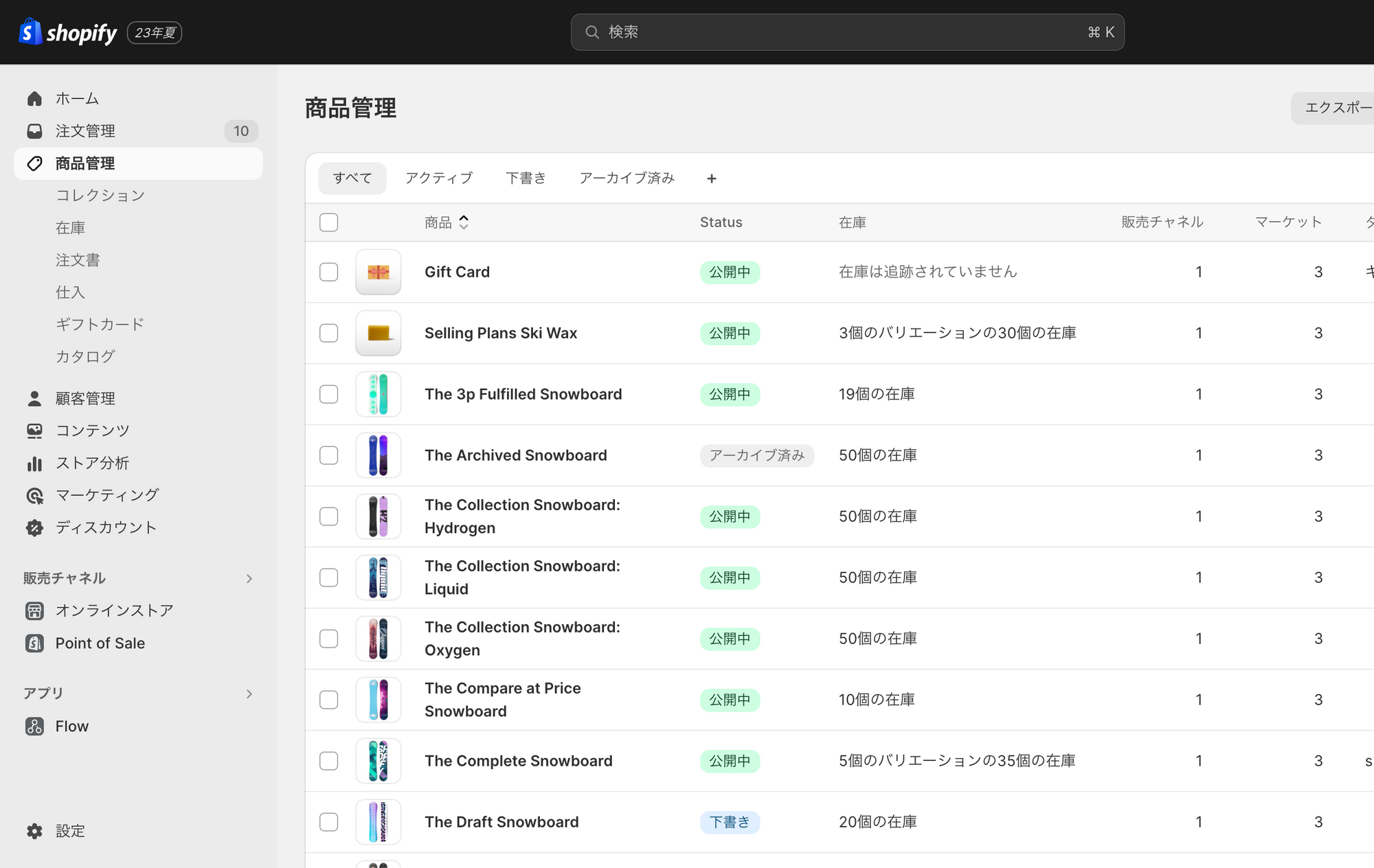Sort by 商品 column arrows

464,222
